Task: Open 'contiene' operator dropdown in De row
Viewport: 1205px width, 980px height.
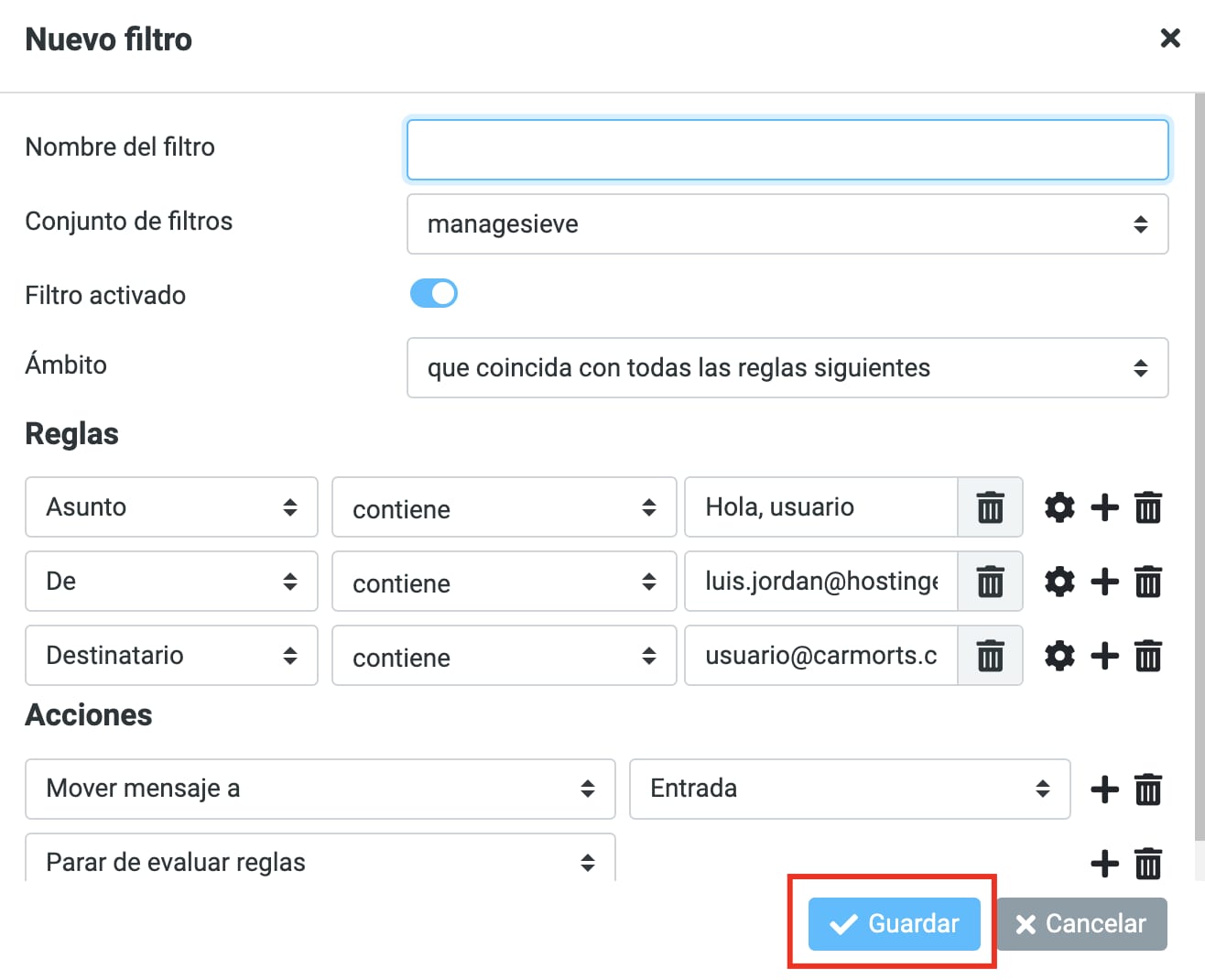Action: 504,582
